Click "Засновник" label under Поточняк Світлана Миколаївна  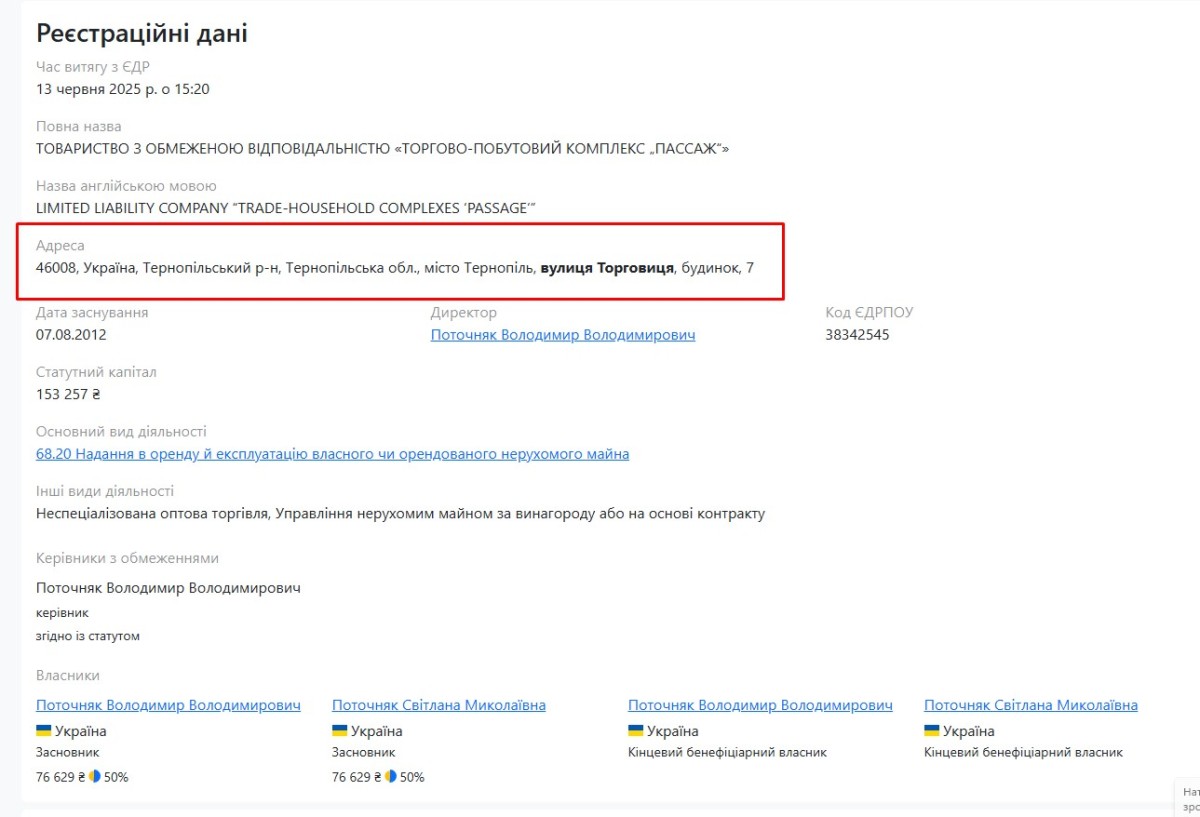[x=363, y=752]
